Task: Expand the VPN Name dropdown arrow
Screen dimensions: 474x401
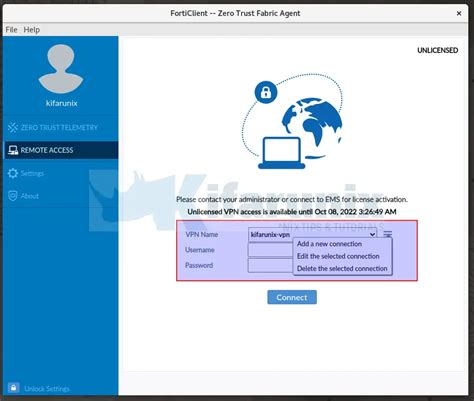Action: click(372, 234)
